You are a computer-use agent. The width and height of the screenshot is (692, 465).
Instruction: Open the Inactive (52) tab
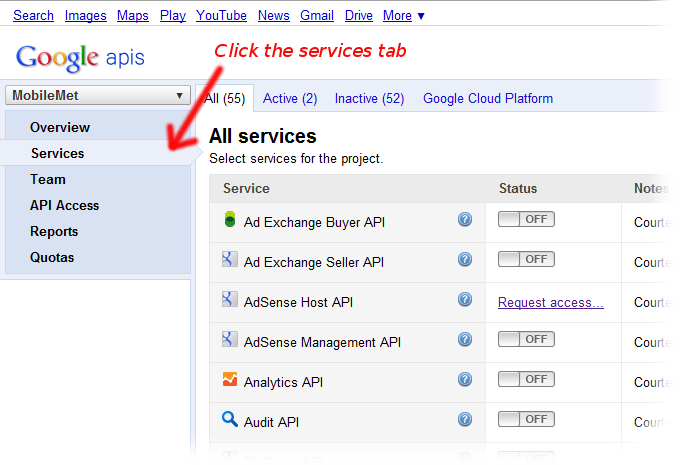[x=369, y=98]
